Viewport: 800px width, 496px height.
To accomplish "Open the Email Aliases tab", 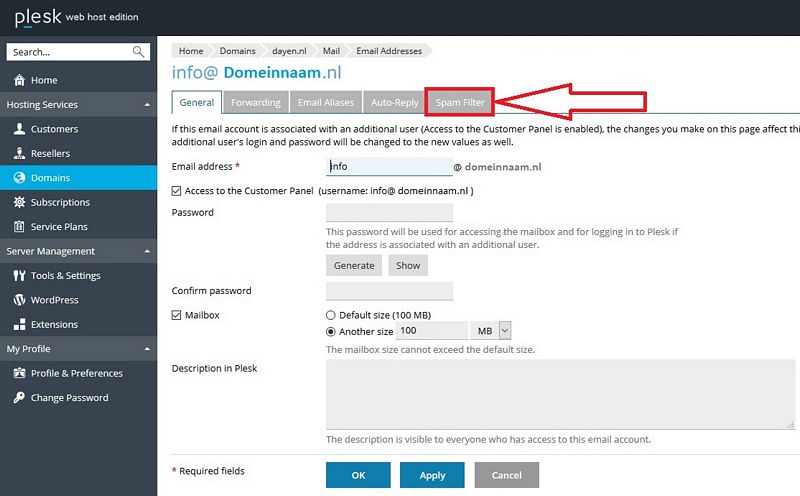I will (326, 102).
